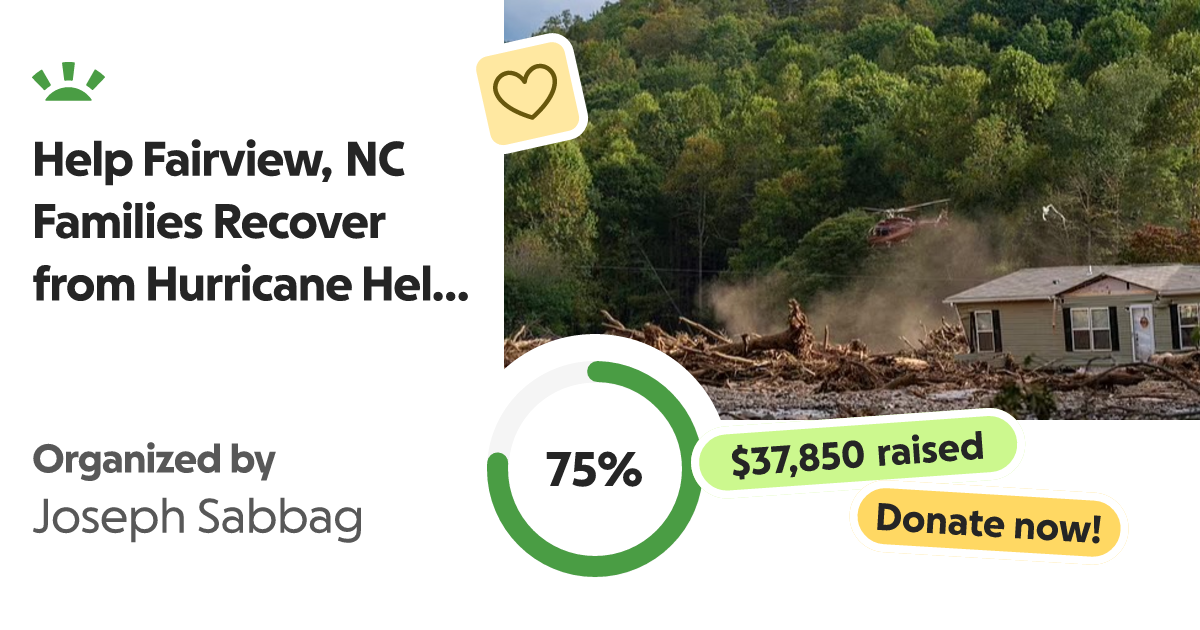Click the Donate now! button
Screen dimensions: 1200x630
point(987,523)
